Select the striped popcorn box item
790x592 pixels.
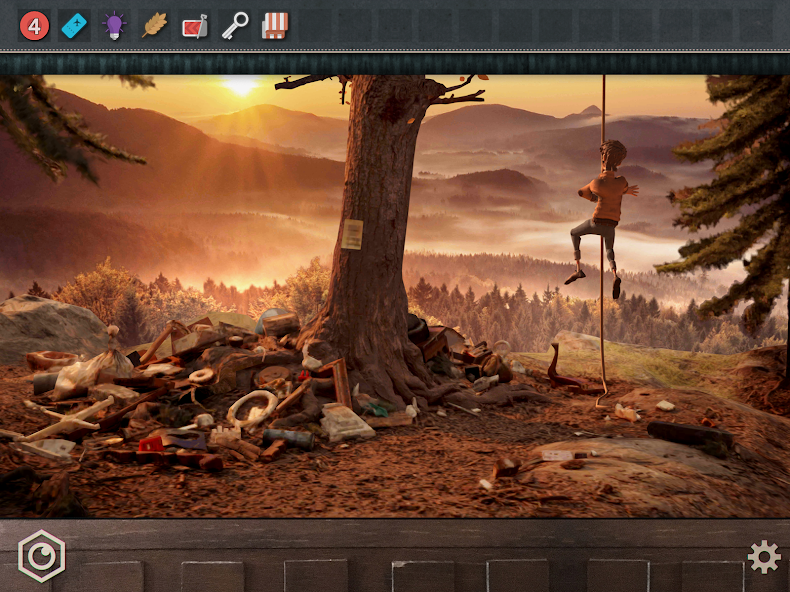click(x=275, y=26)
